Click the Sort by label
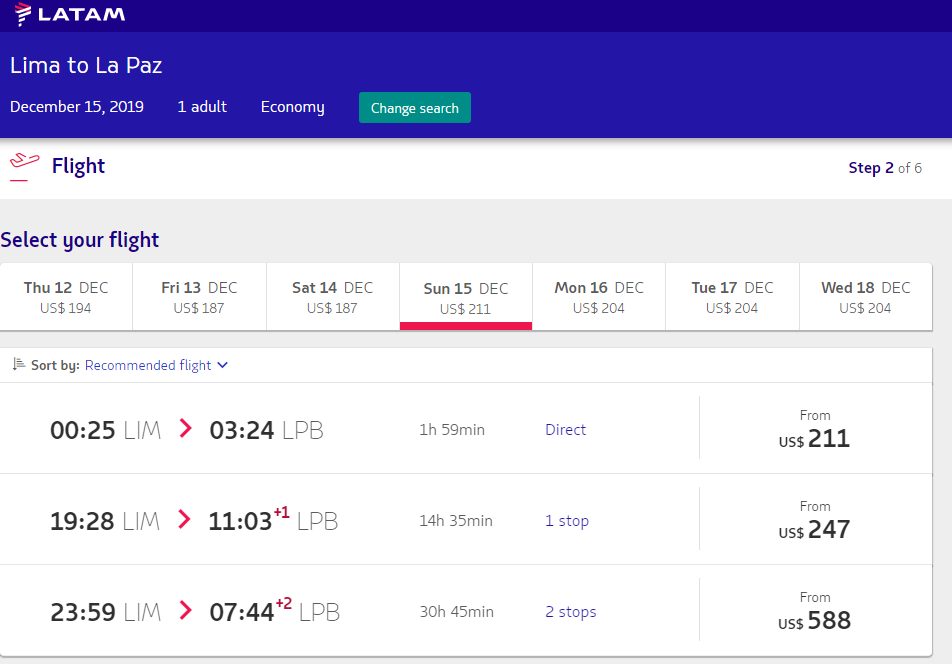Image resolution: width=952 pixels, height=664 pixels. coord(55,365)
